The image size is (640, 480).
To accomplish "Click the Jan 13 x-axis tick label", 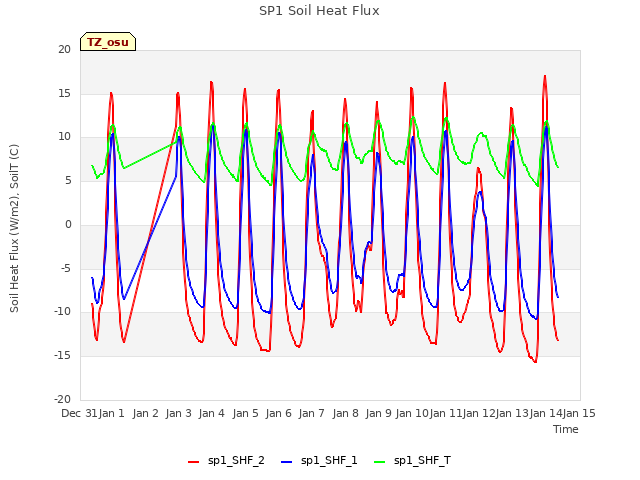I will point(512,413).
